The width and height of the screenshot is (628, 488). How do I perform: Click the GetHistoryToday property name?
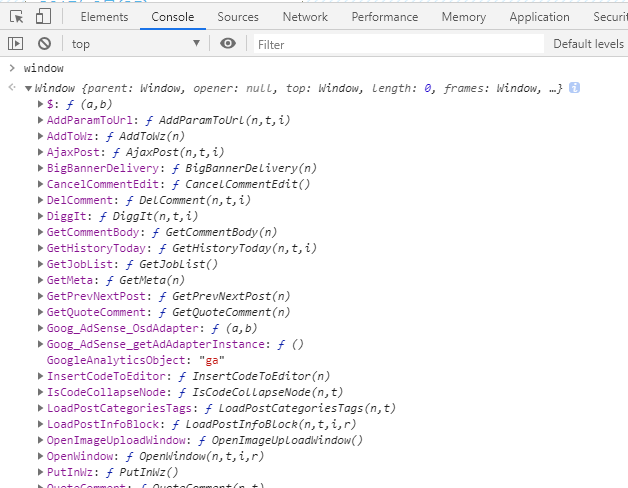96,248
